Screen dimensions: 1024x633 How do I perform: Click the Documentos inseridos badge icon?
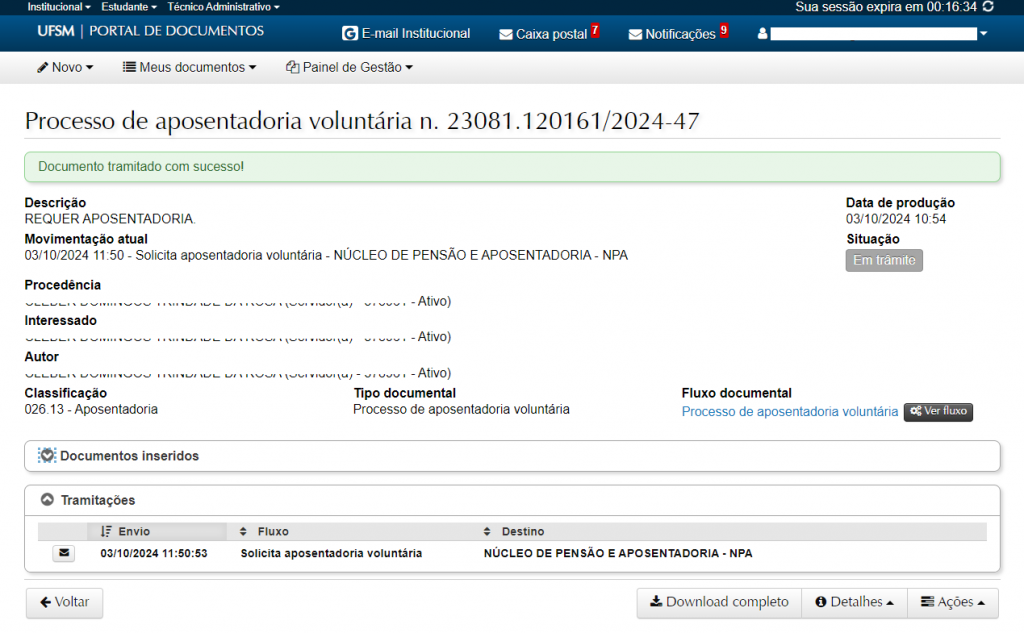tap(47, 456)
